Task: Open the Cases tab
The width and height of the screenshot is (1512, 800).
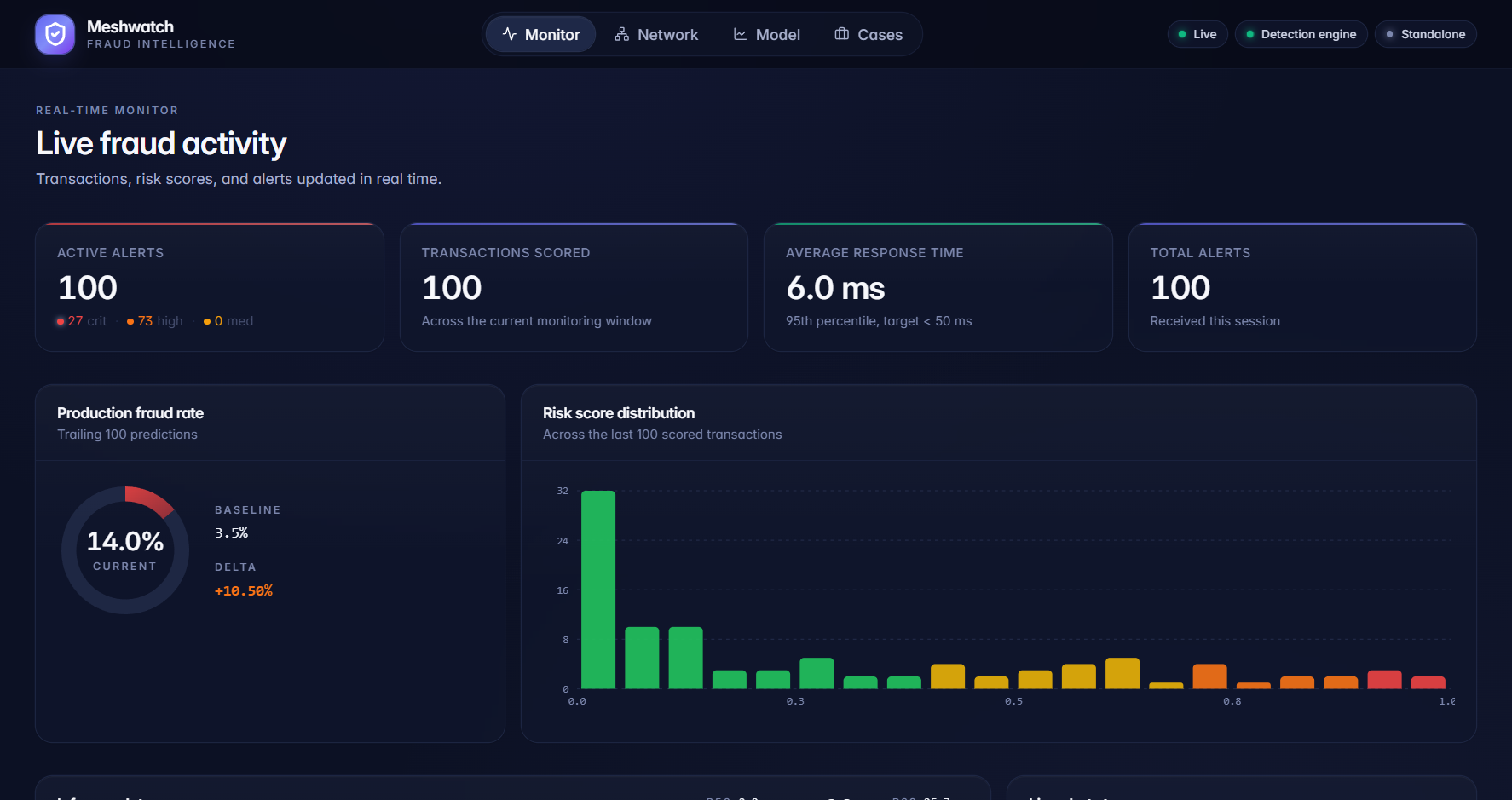Action: click(x=869, y=34)
